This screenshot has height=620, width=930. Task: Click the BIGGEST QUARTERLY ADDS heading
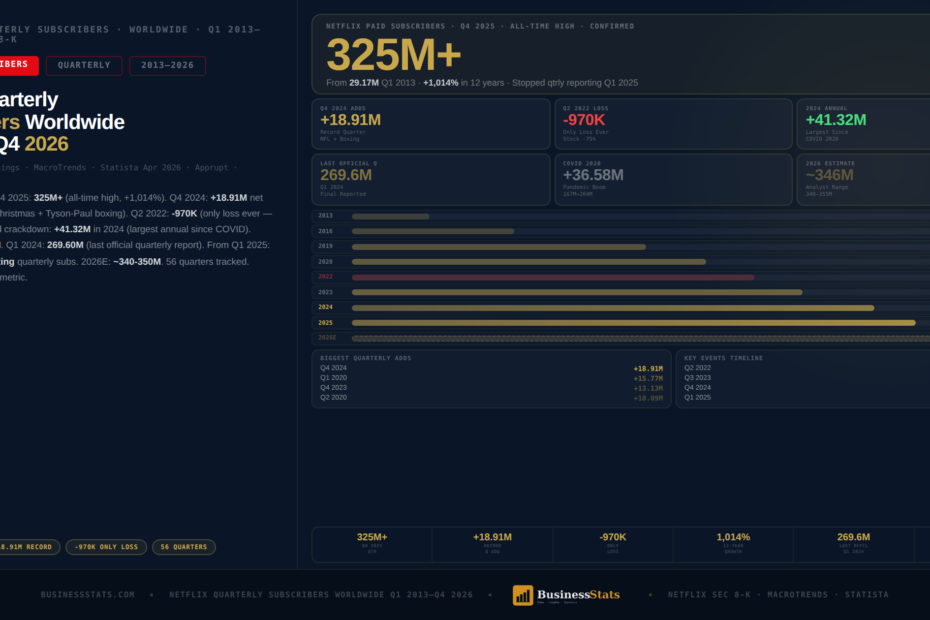[365, 358]
